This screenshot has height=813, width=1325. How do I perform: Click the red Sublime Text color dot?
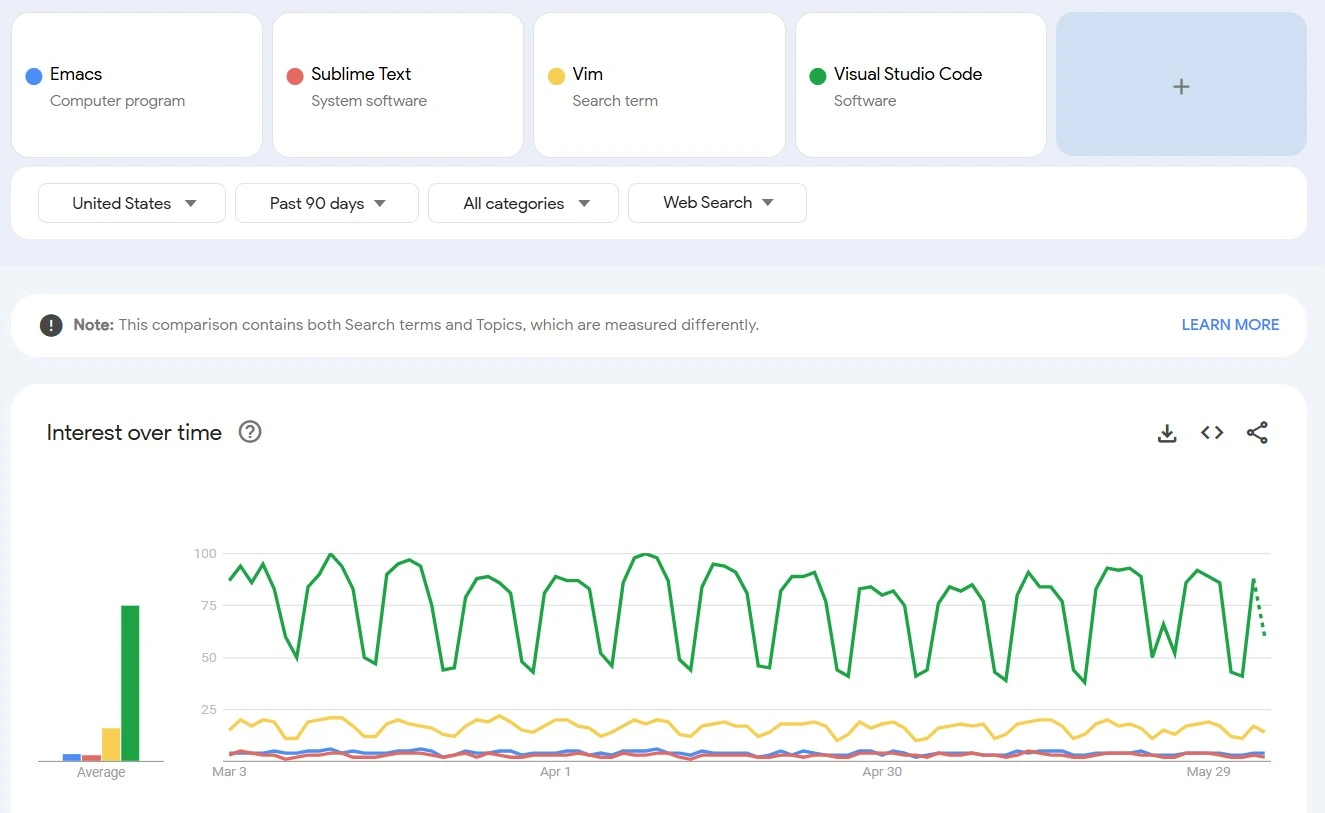(x=295, y=76)
